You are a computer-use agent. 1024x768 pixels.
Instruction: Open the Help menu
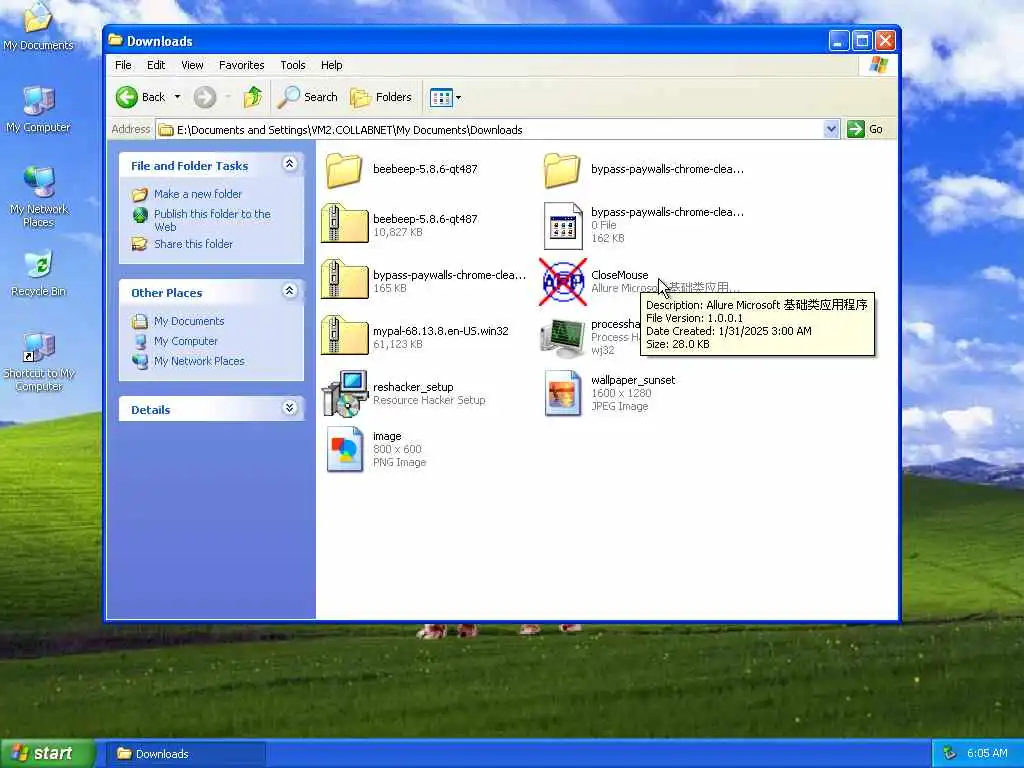(x=331, y=65)
